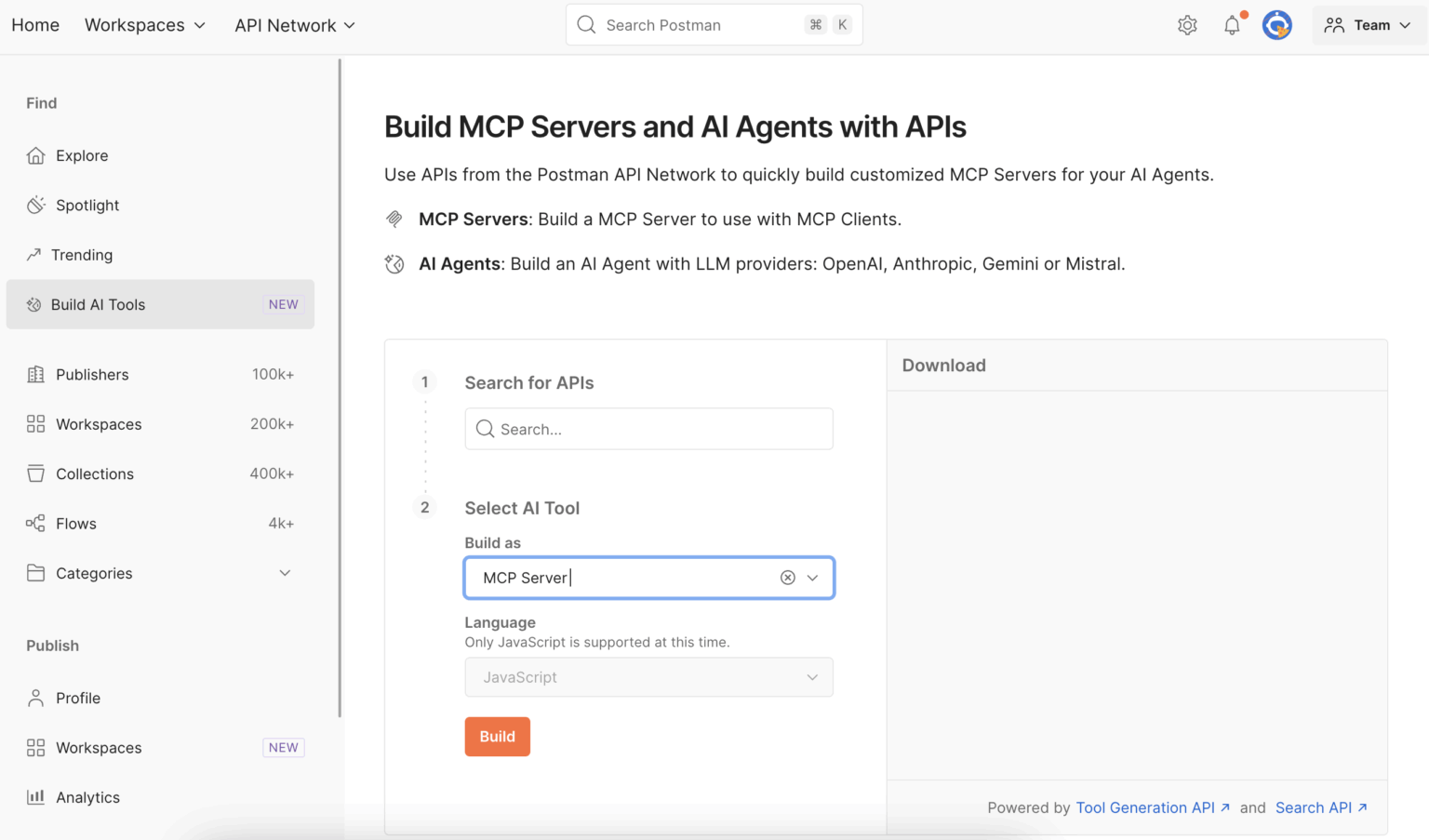Click the Search for APIs input

pyautogui.click(x=648, y=429)
